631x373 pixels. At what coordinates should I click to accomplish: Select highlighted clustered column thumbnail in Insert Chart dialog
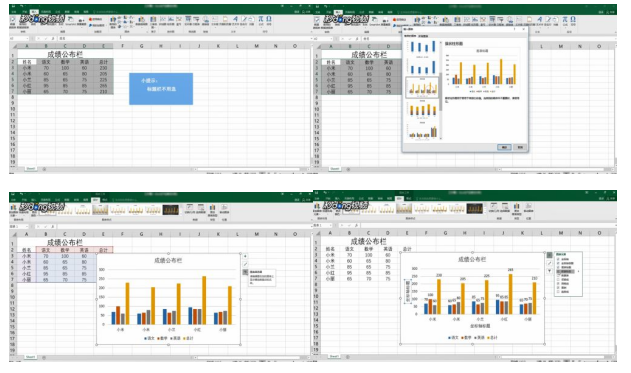422,87
